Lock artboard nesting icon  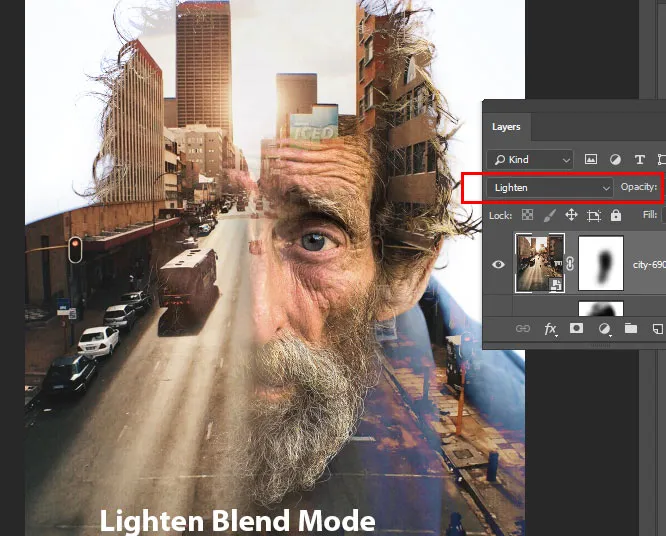click(x=593, y=216)
